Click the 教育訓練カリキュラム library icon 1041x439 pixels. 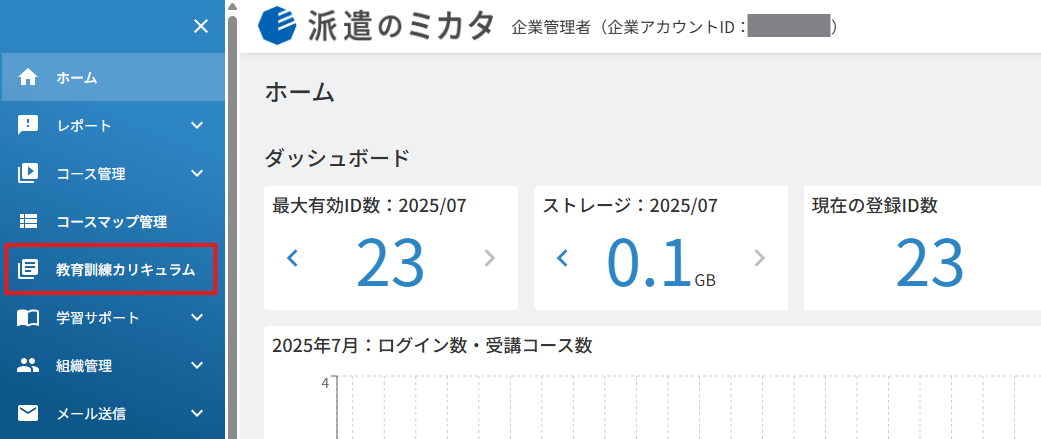pyautogui.click(x=28, y=269)
